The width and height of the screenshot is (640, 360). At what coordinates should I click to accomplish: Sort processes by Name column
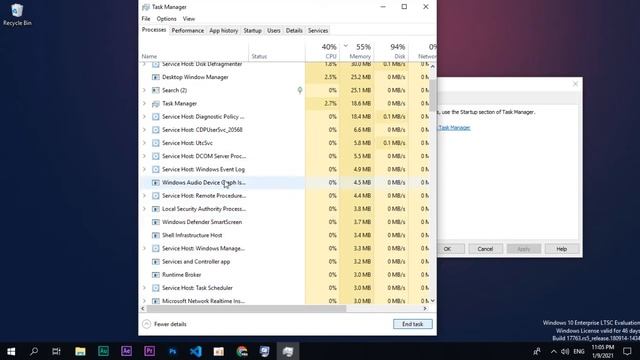(x=194, y=51)
